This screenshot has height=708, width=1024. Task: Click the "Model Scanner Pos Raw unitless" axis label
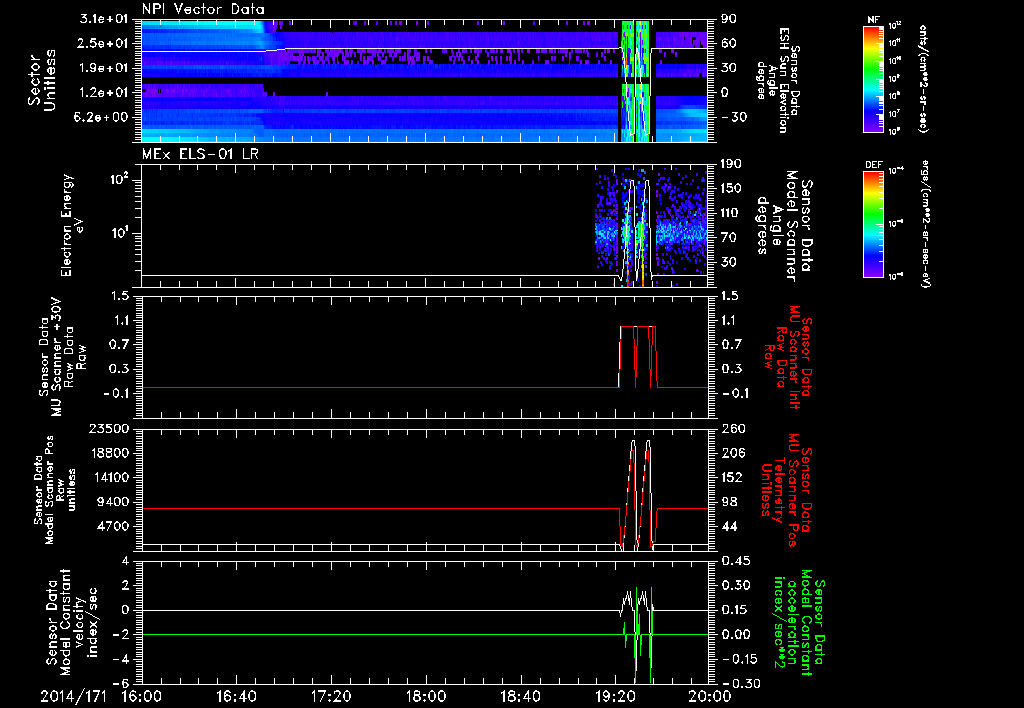[54, 491]
